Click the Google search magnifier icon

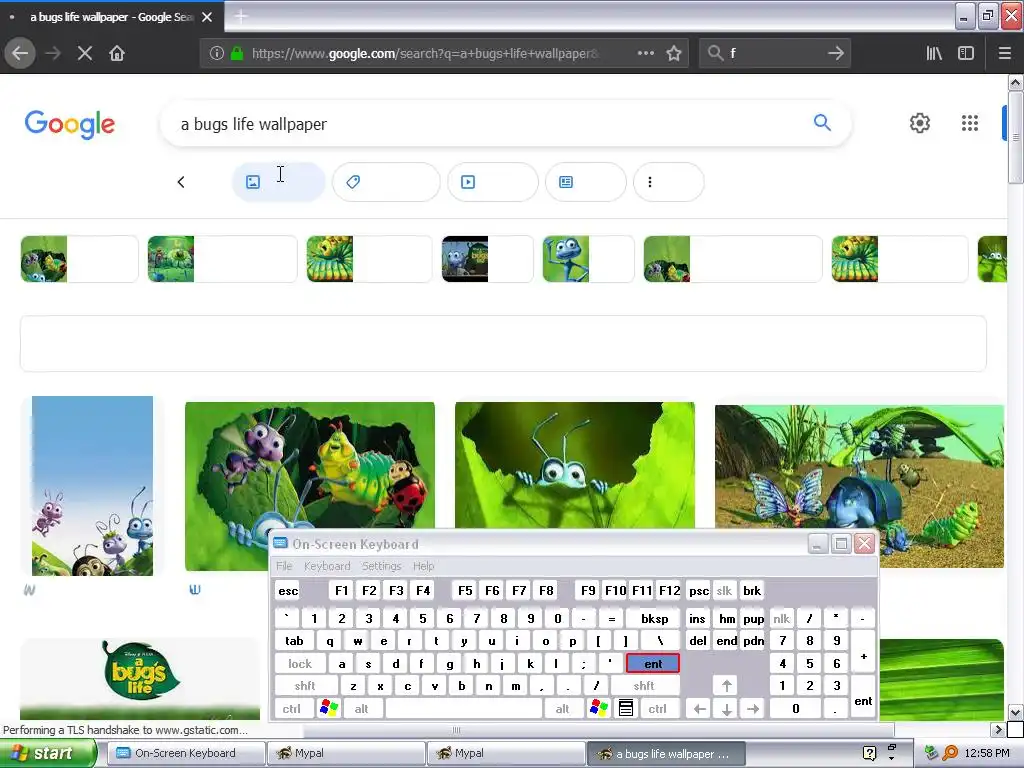point(822,122)
